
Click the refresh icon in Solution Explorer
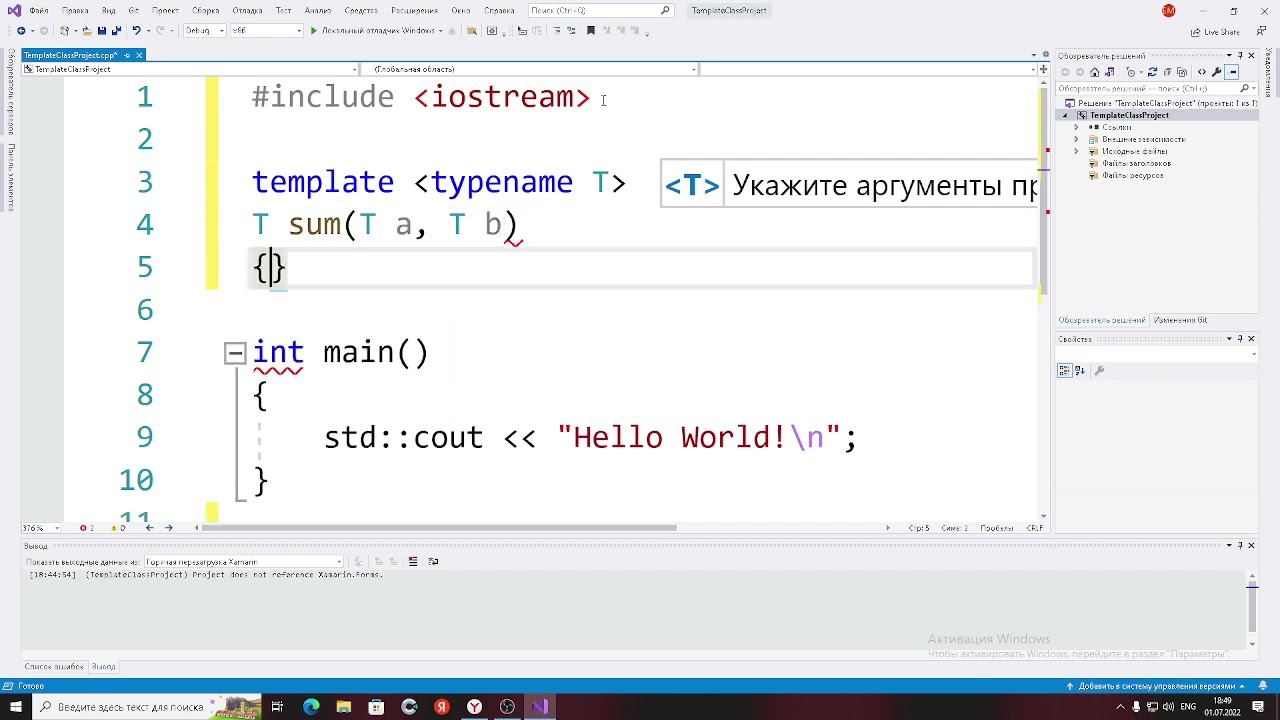[x=1153, y=72]
